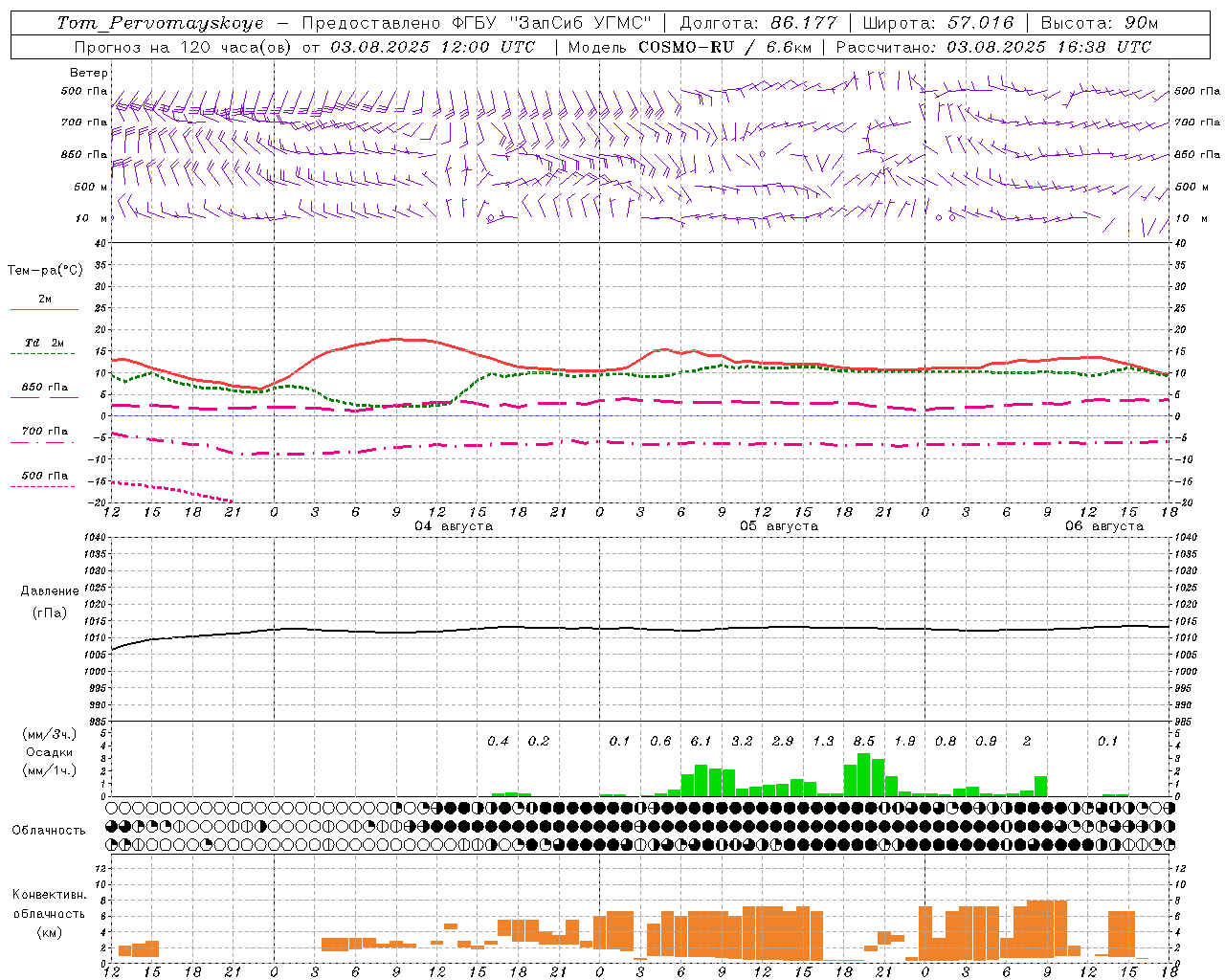Click the "(мм/3ч.)" unit label
This screenshot has height=980, width=1225.
coord(50,734)
